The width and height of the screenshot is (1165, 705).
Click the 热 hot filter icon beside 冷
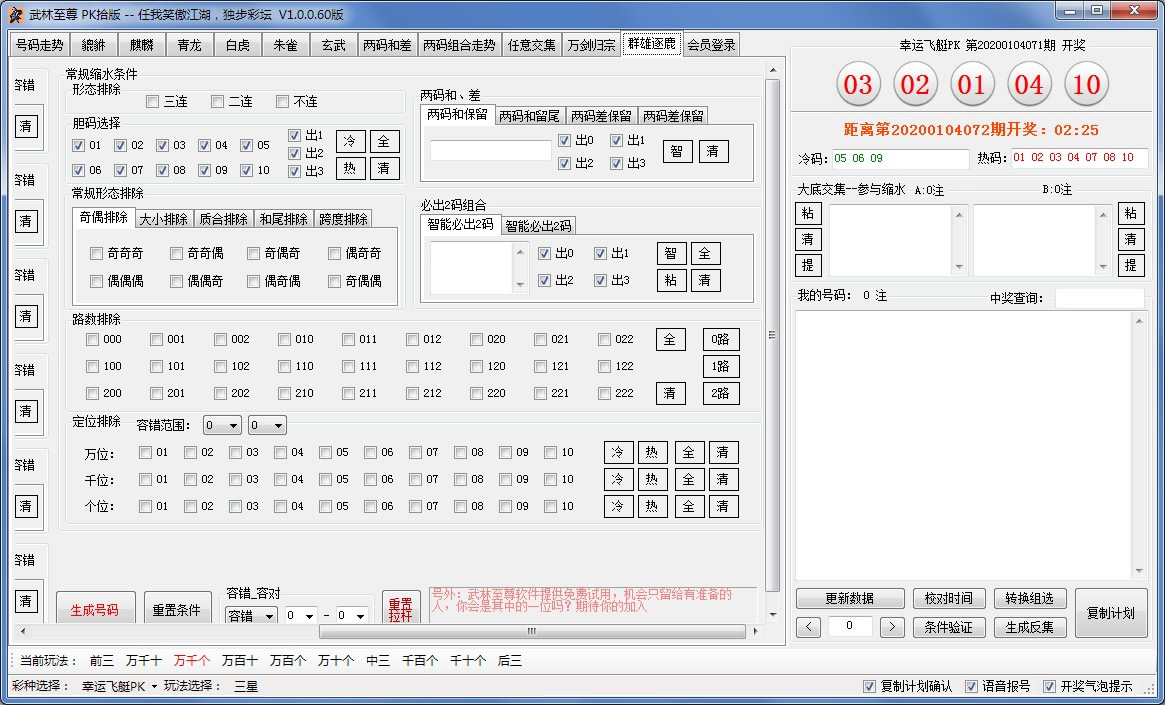[x=350, y=168]
